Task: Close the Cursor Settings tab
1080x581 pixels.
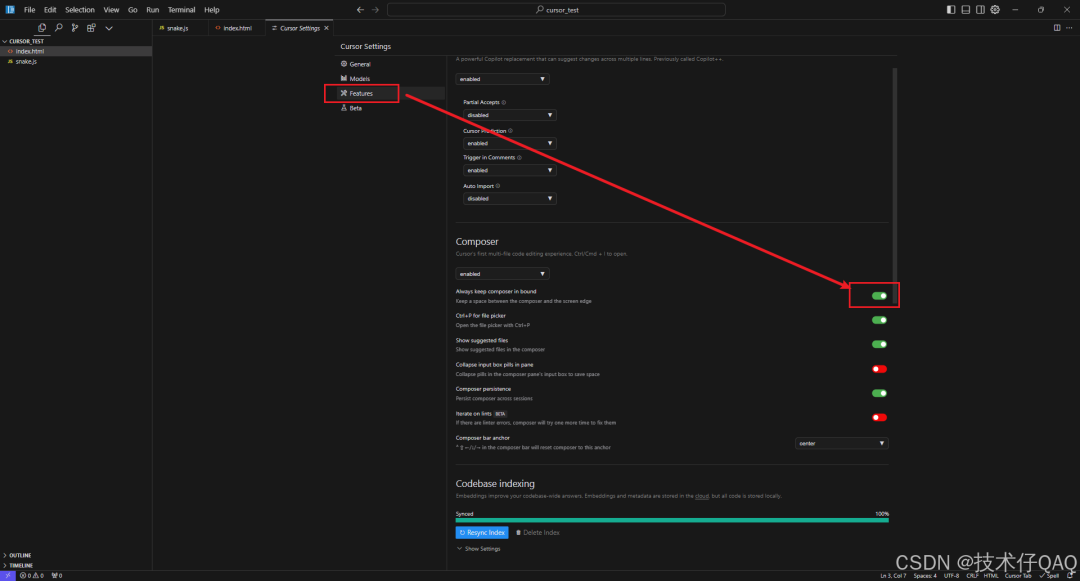Action: point(326,28)
